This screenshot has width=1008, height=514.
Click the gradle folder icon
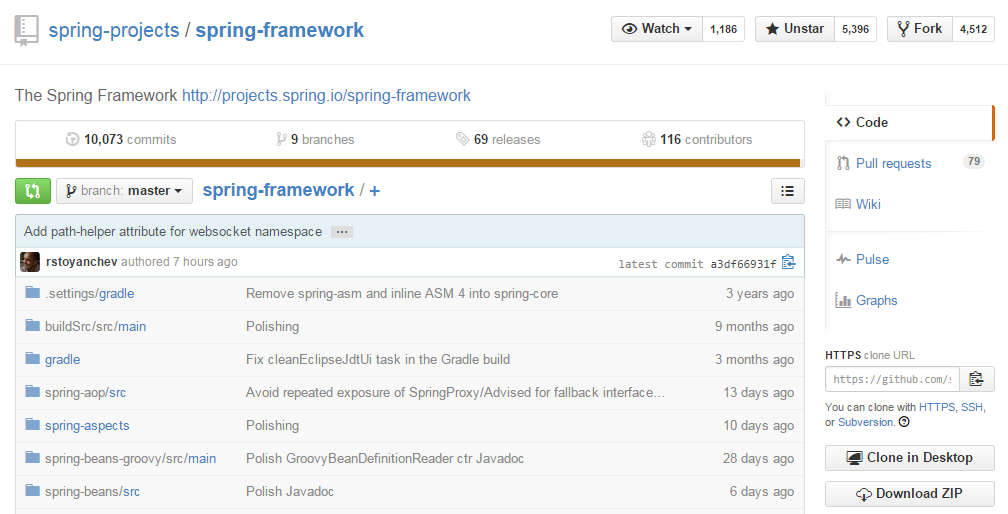click(x=33, y=359)
